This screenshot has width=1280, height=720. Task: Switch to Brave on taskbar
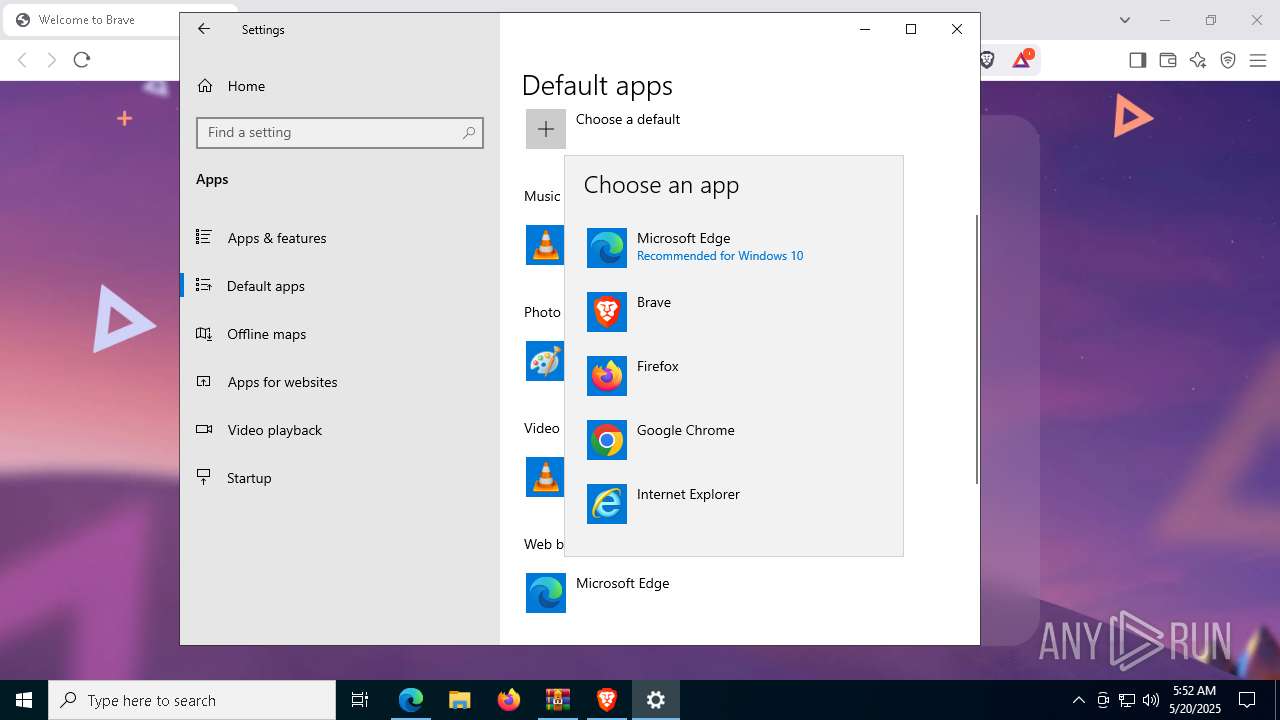[x=606, y=700]
